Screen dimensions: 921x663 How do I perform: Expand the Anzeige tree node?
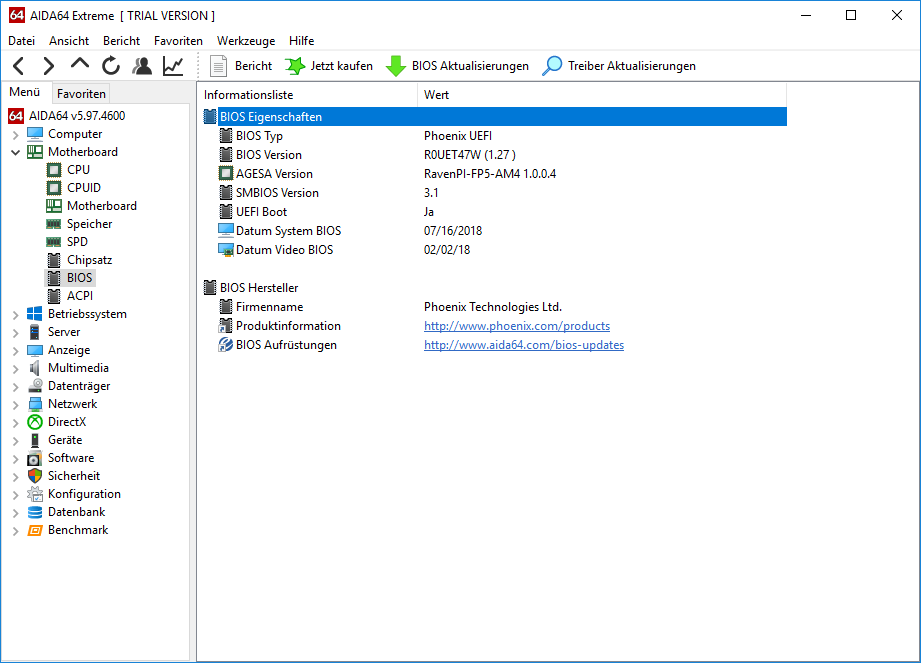[15, 351]
